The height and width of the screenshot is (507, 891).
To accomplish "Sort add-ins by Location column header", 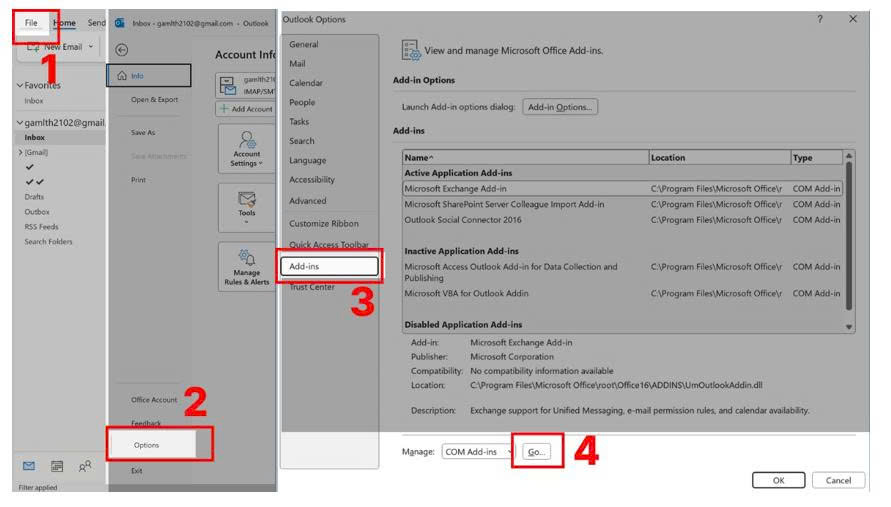I will pos(719,157).
